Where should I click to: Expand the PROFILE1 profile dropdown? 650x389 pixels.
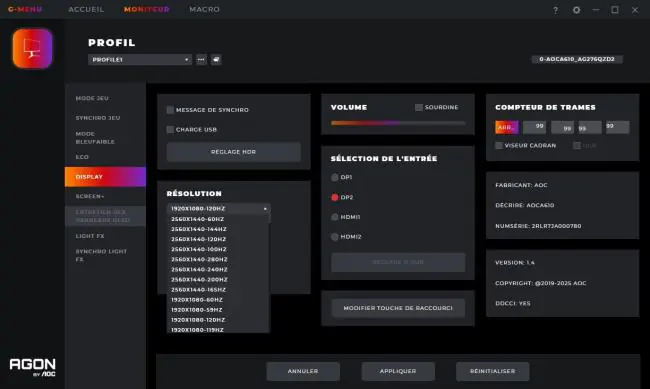pos(140,60)
